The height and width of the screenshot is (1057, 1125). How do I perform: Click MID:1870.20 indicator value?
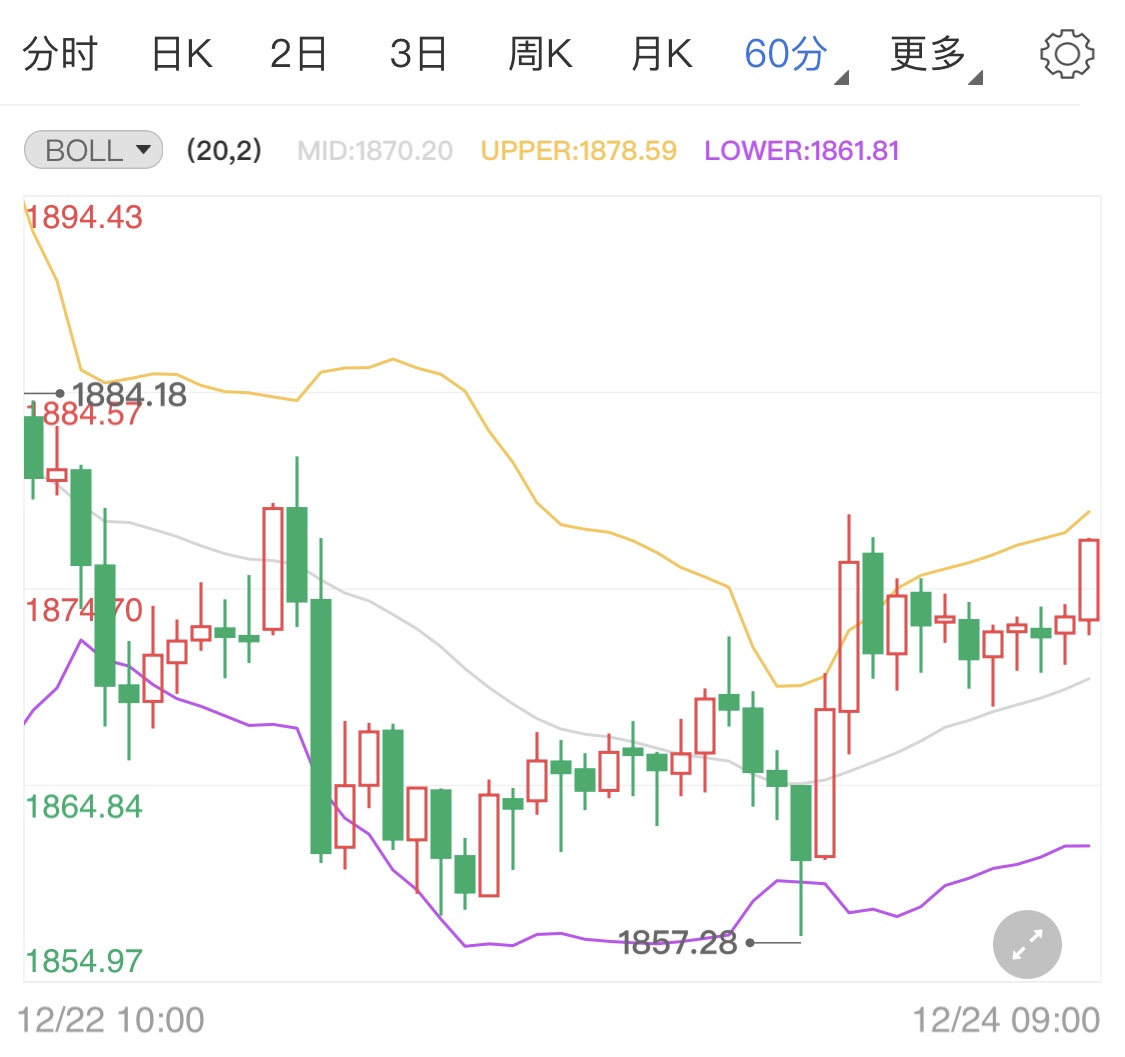tap(375, 151)
